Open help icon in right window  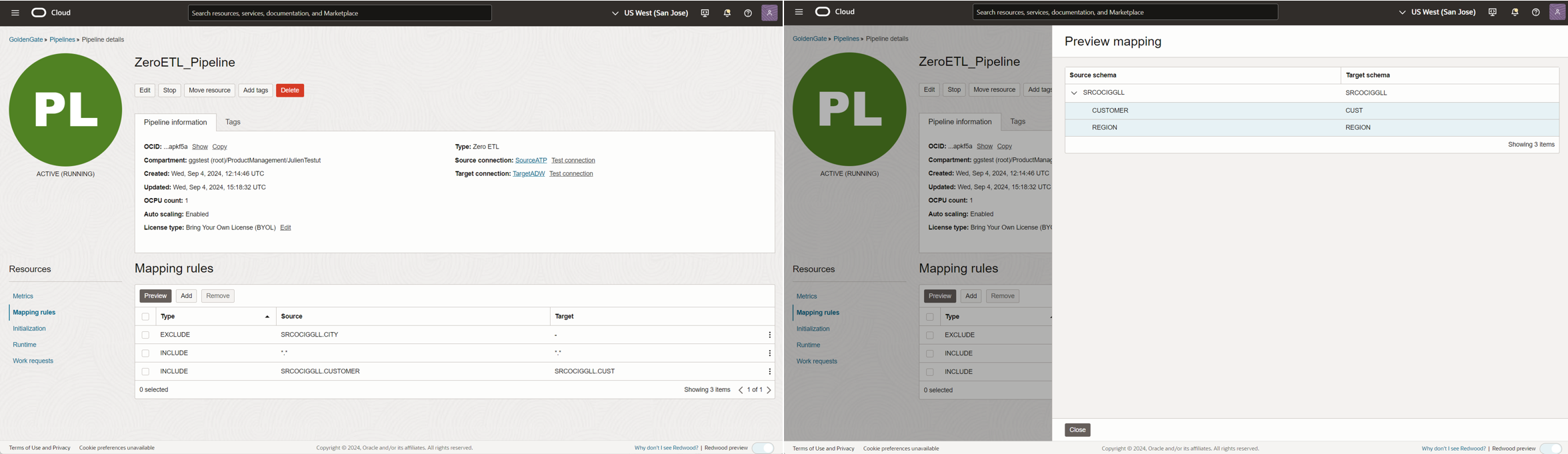(x=1535, y=13)
